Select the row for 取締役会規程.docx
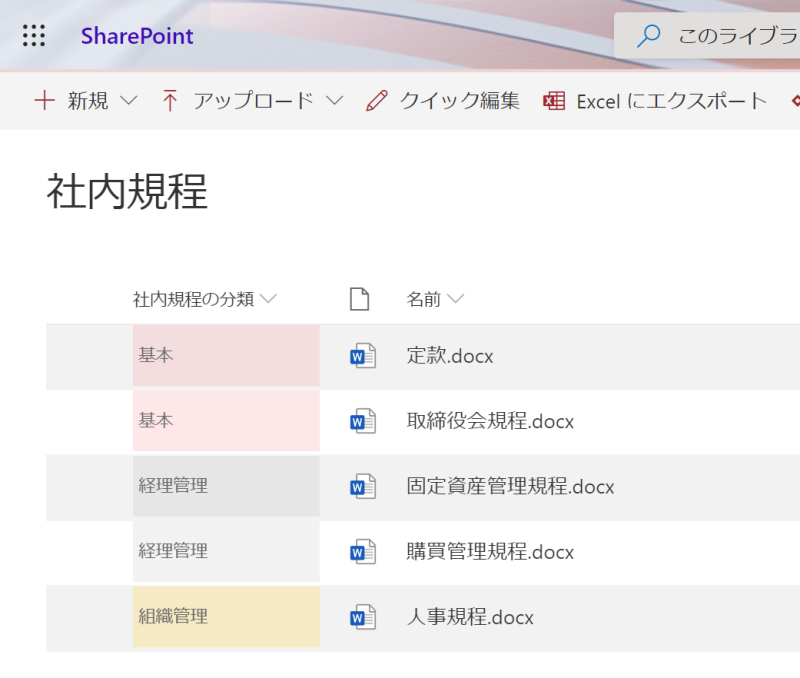This screenshot has height=678, width=800. (x=89, y=420)
